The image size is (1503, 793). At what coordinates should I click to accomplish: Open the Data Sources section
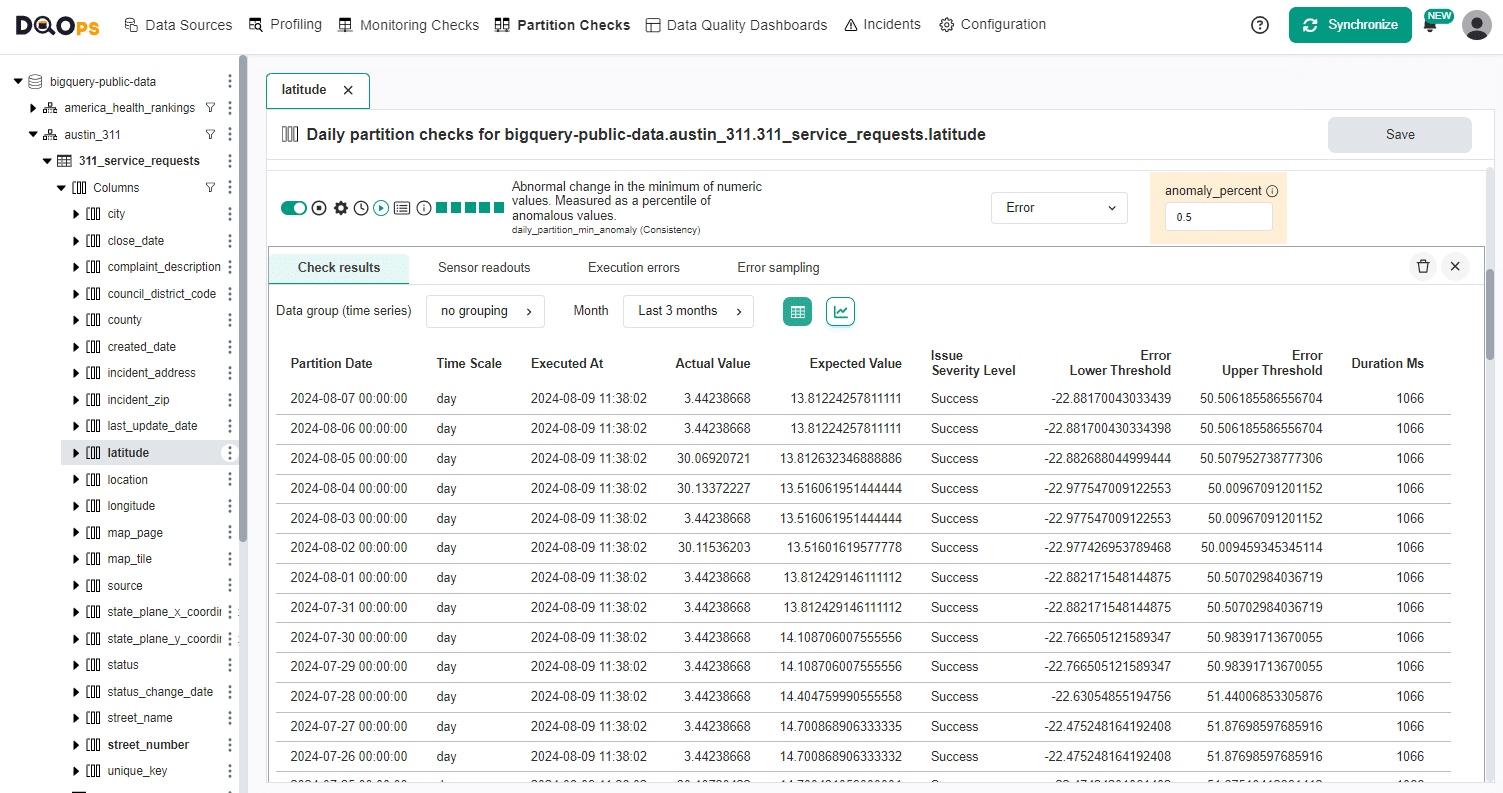(x=178, y=25)
